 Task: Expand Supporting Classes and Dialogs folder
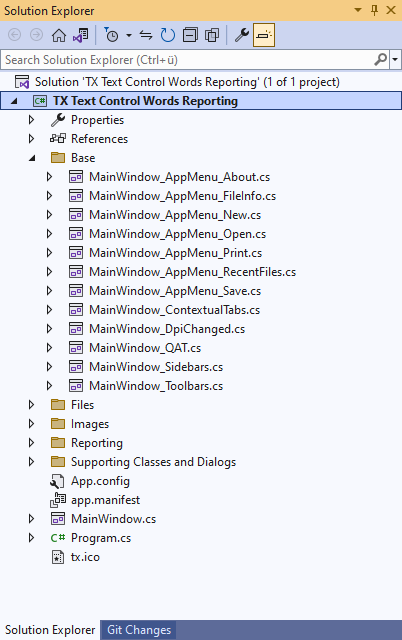[x=31, y=462]
